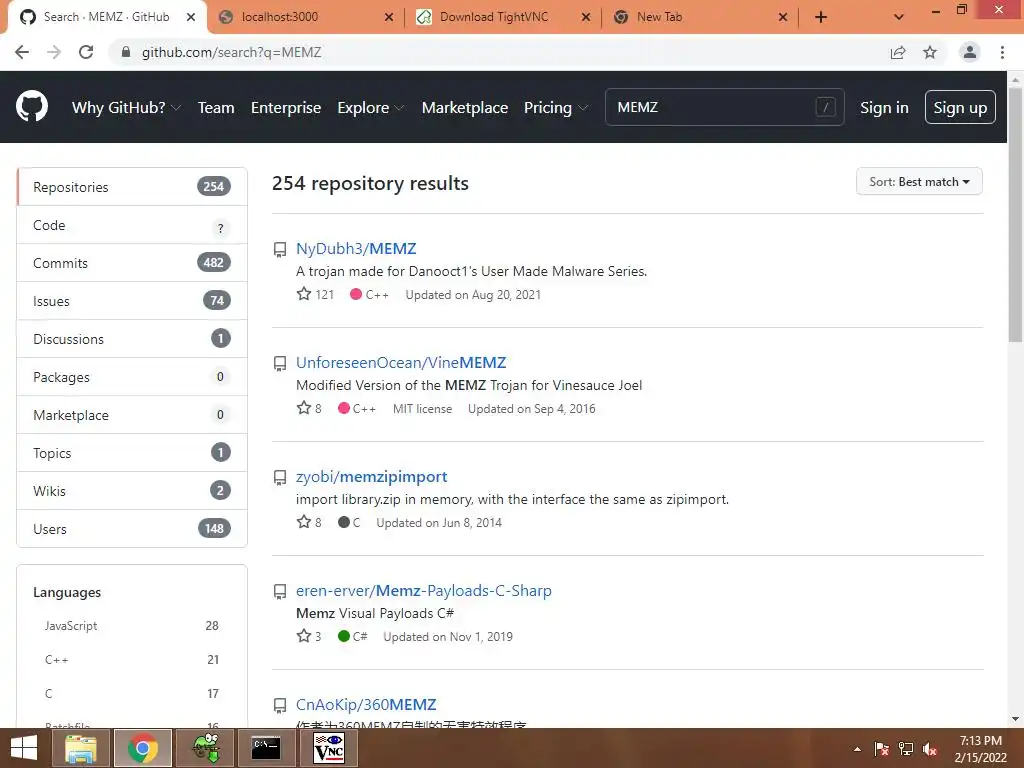Open UnforeseenOcean/VineMEMZ repository link

[401, 362]
